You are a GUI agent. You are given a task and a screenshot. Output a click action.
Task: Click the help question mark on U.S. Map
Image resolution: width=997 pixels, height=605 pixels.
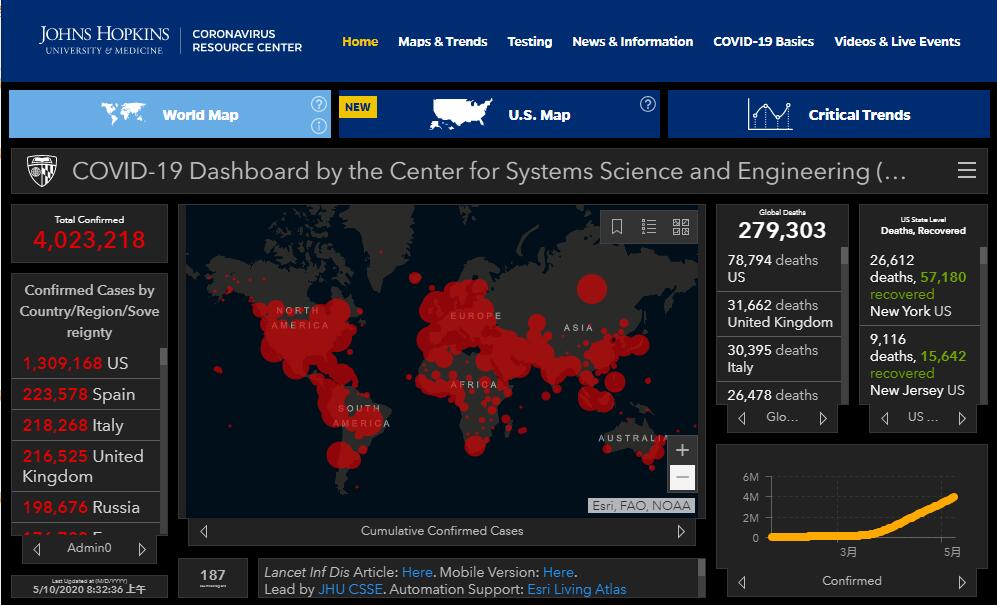coord(647,104)
